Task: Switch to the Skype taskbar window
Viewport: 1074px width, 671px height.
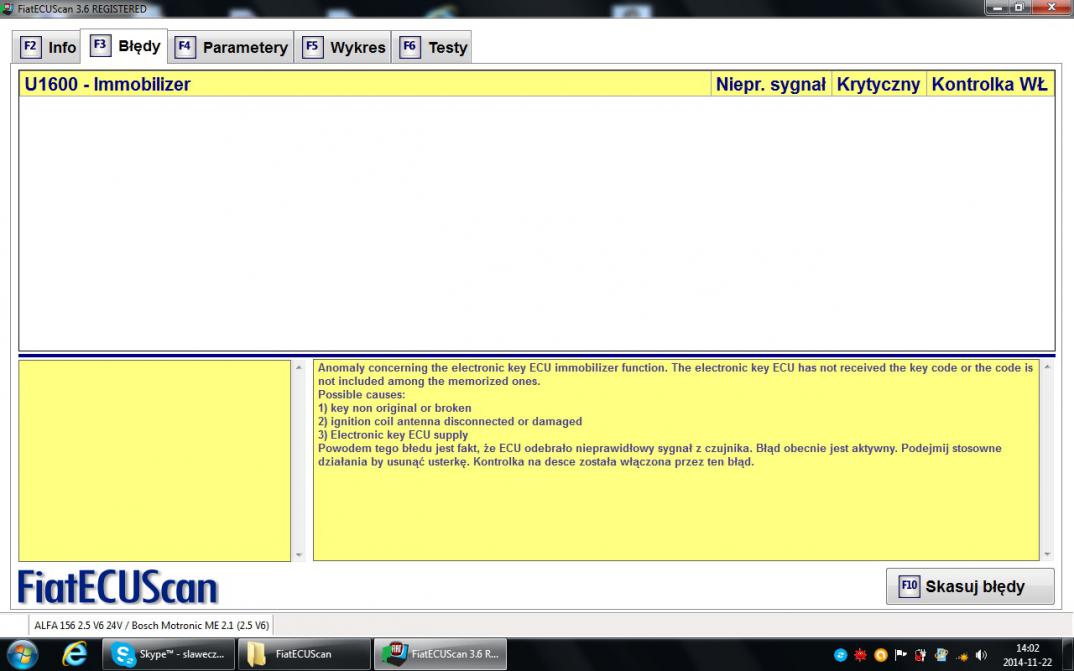Action: click(x=168, y=654)
